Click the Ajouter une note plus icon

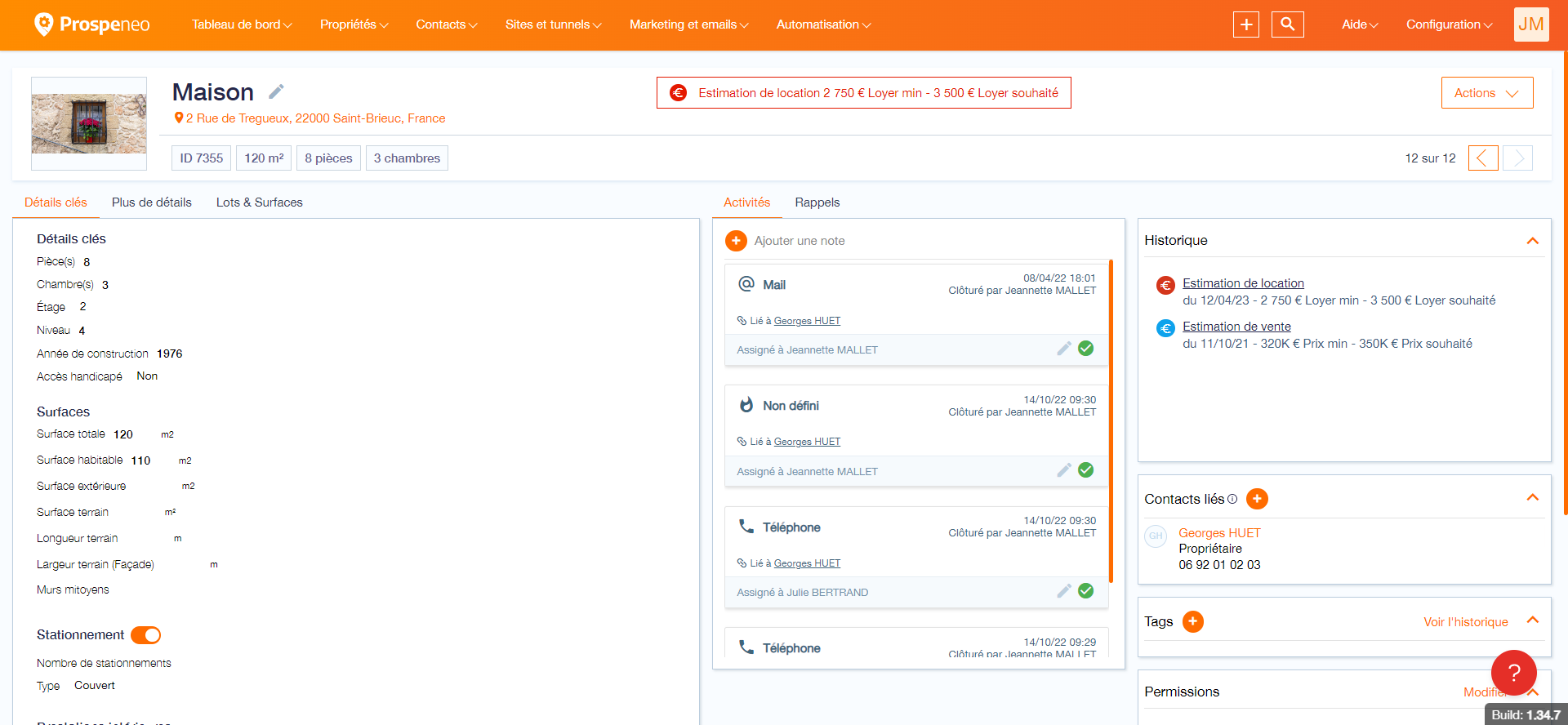click(736, 241)
